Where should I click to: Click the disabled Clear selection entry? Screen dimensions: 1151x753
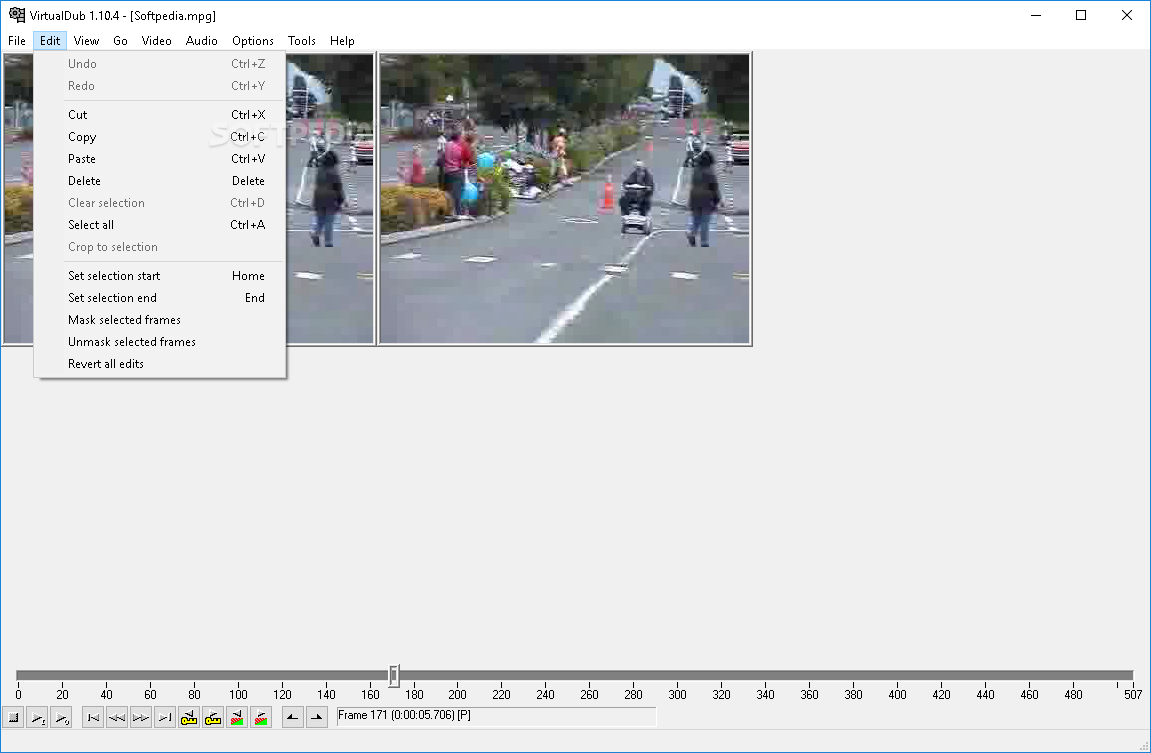[160, 203]
